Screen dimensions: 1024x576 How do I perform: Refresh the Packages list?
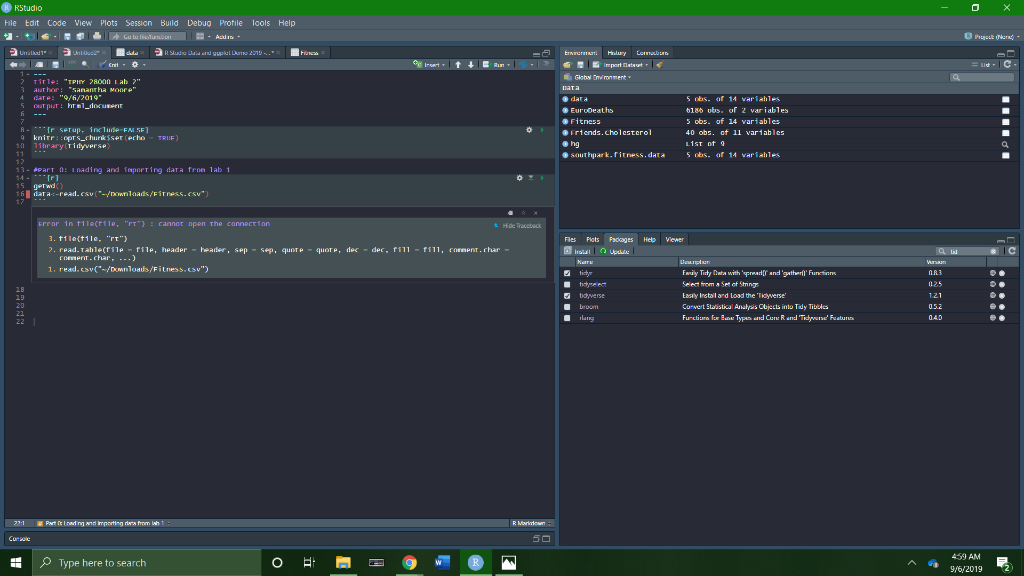click(1012, 251)
